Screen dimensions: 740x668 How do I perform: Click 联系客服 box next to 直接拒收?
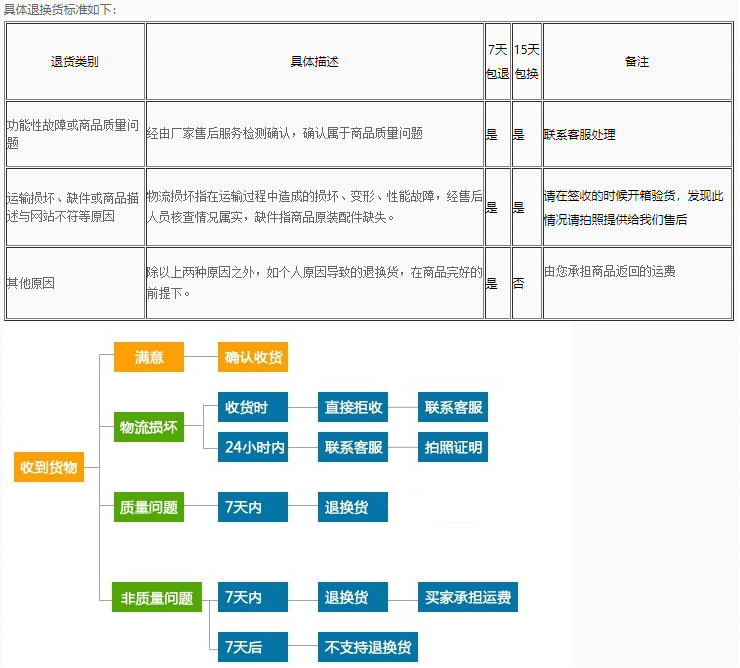(453, 407)
